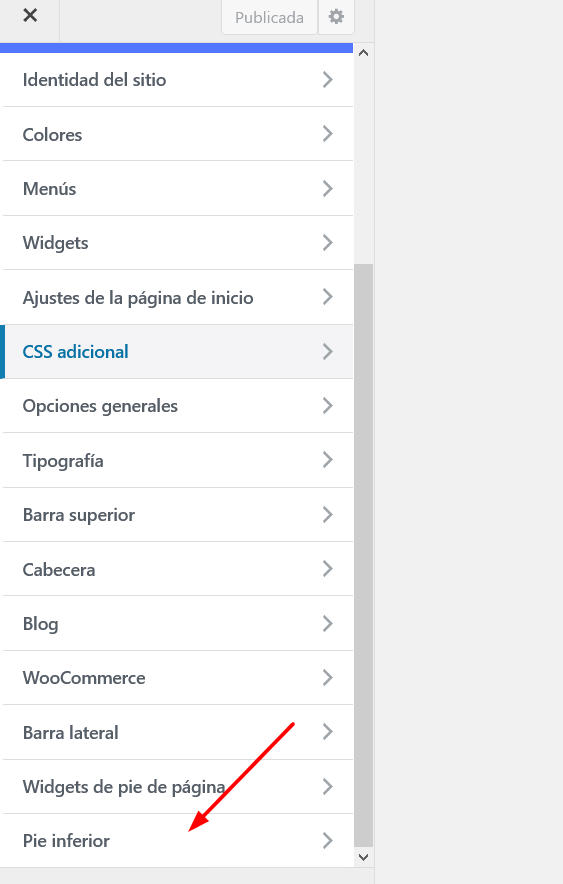This screenshot has width=563, height=884.
Task: Click the arrow icon beside Blog
Action: click(327, 623)
